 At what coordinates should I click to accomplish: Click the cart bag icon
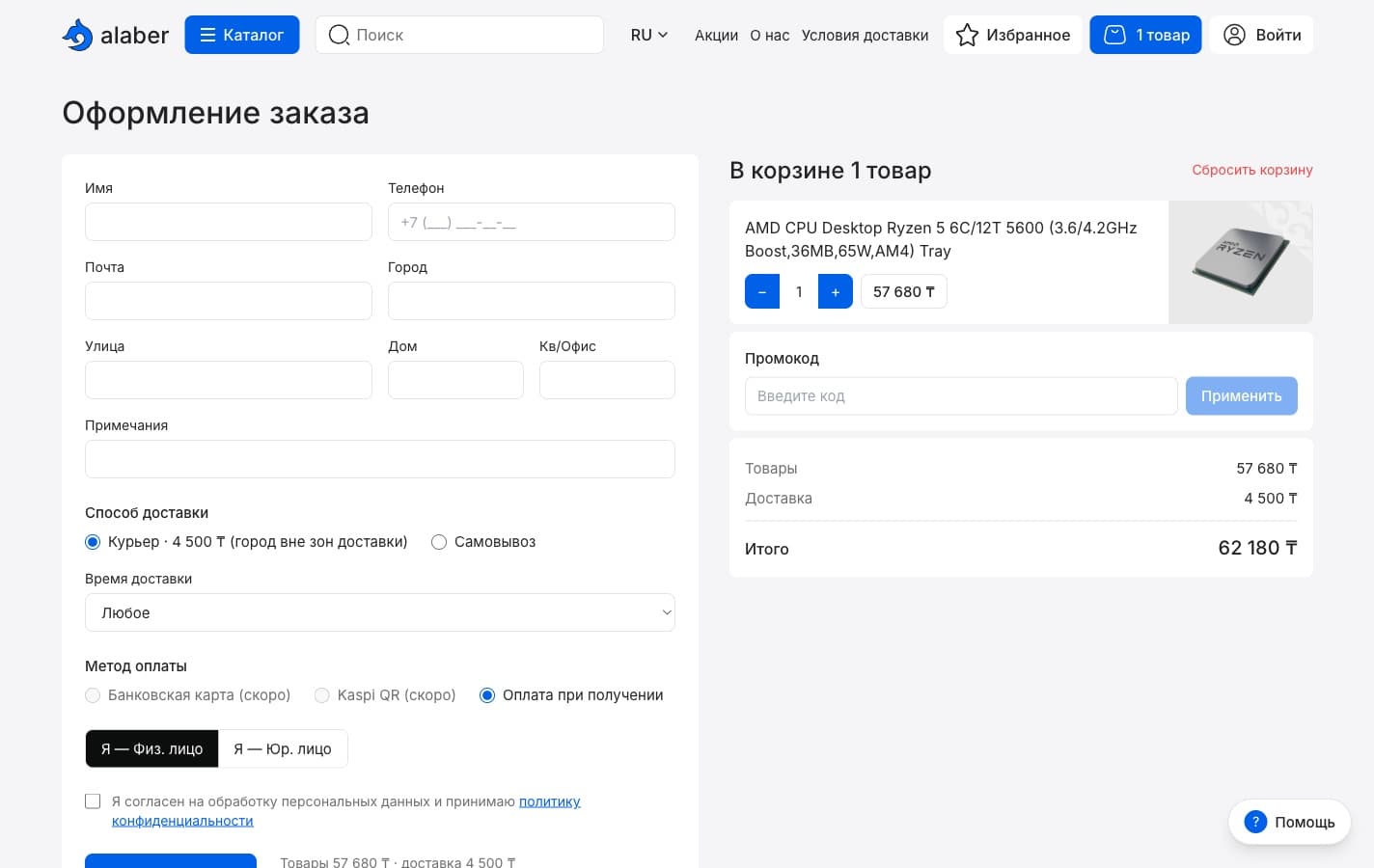1114,35
